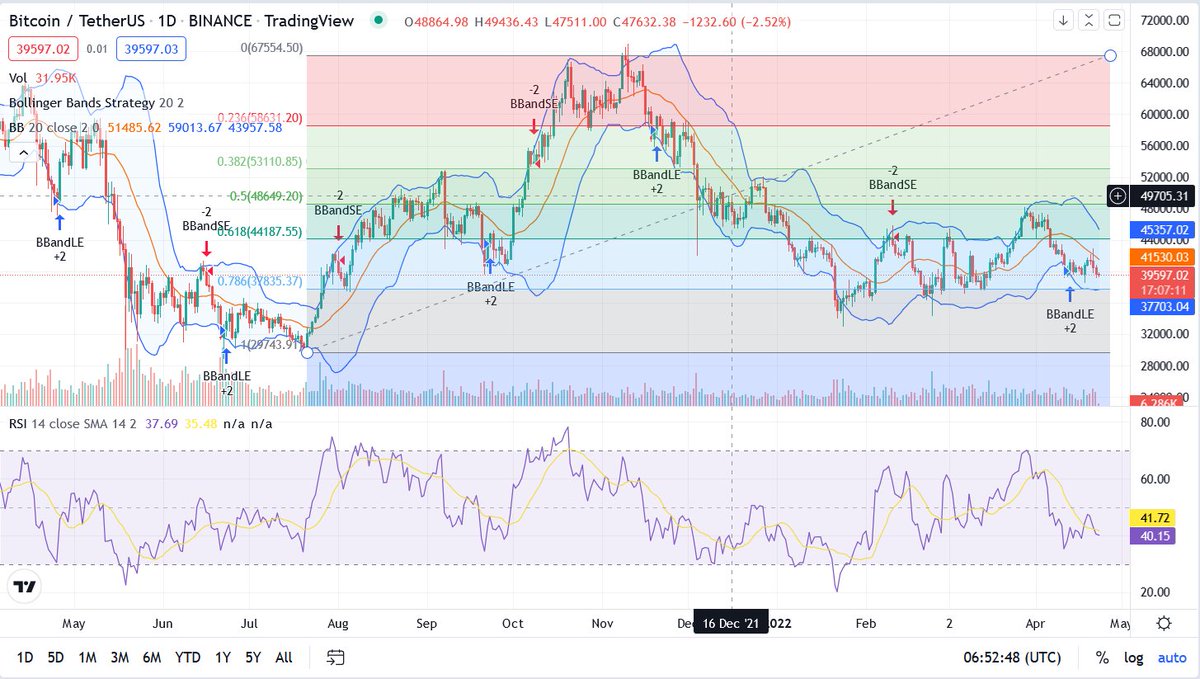Click the BBandSE red arrow in June

coord(206,248)
